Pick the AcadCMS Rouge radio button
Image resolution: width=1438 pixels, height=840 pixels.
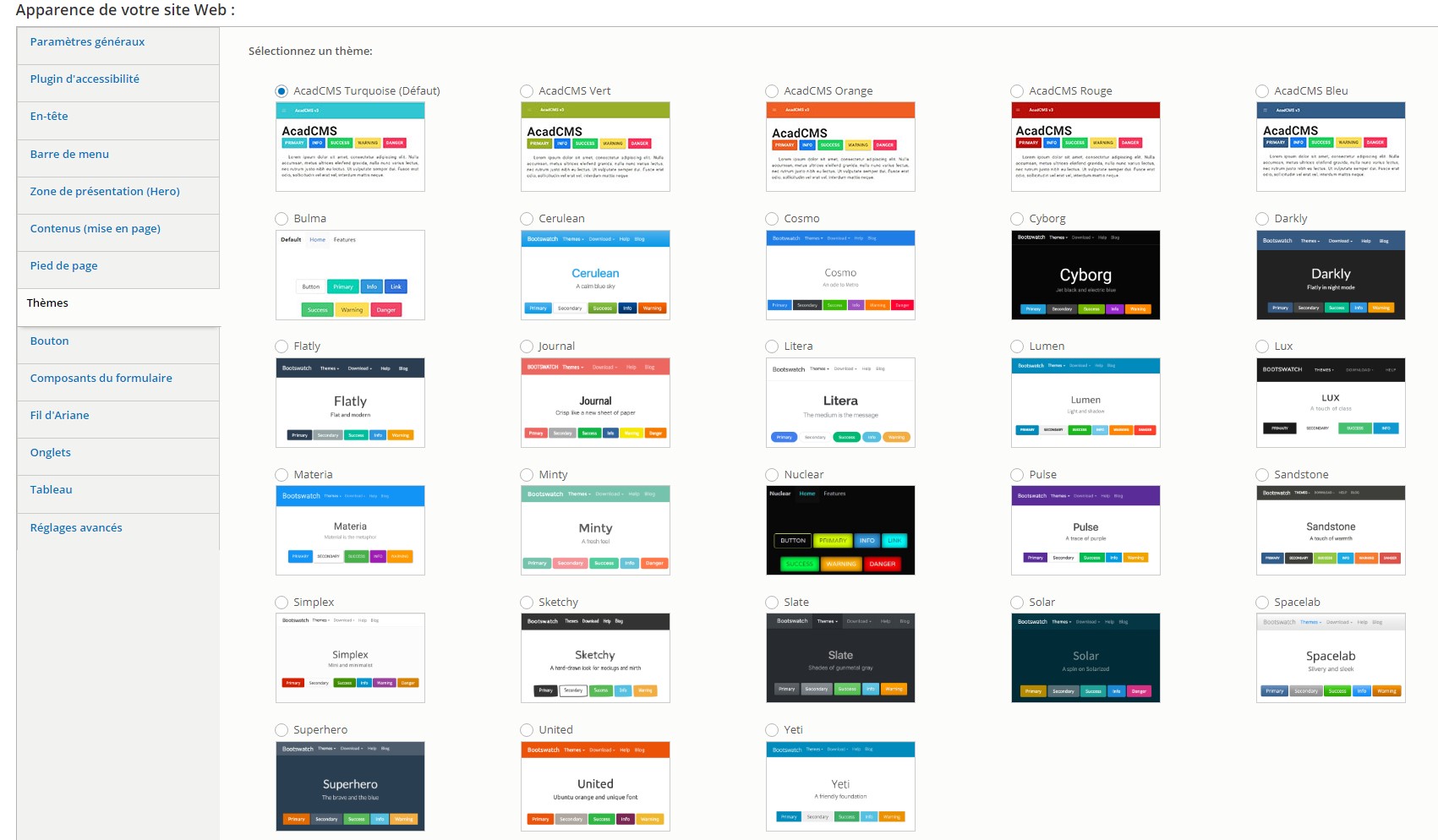pyautogui.click(x=1017, y=91)
